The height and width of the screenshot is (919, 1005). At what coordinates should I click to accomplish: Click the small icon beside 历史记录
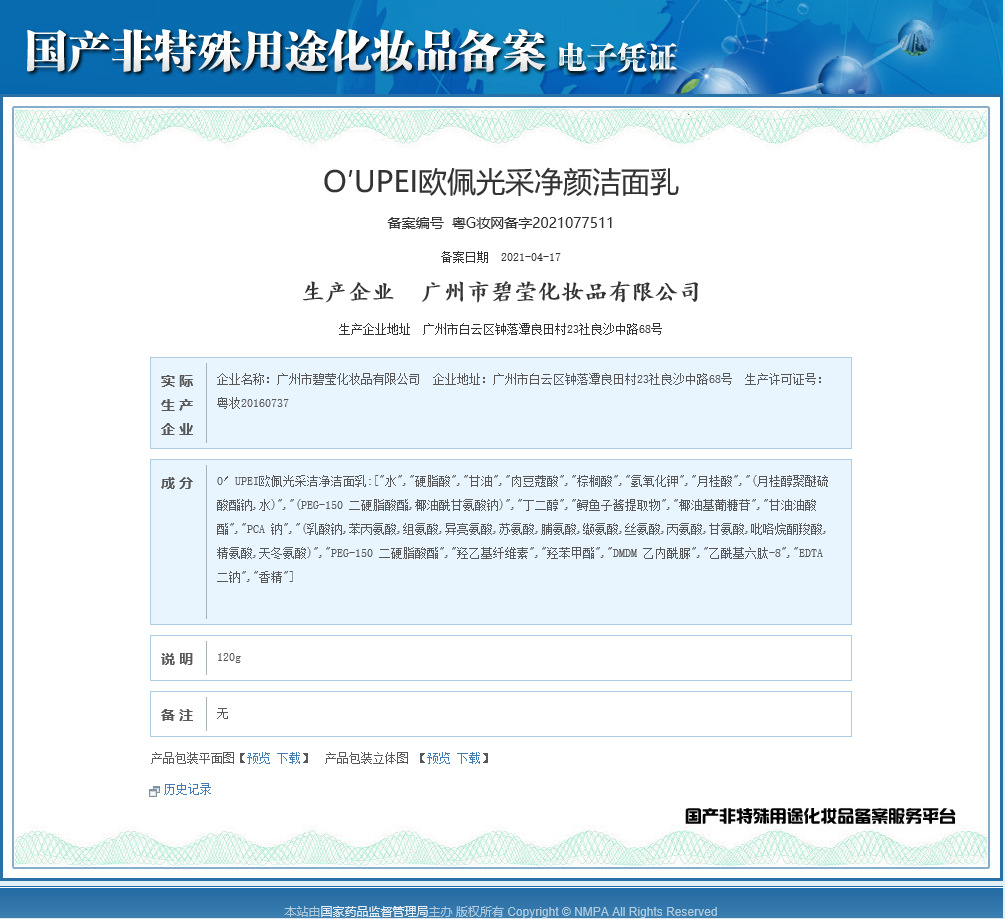(154, 791)
